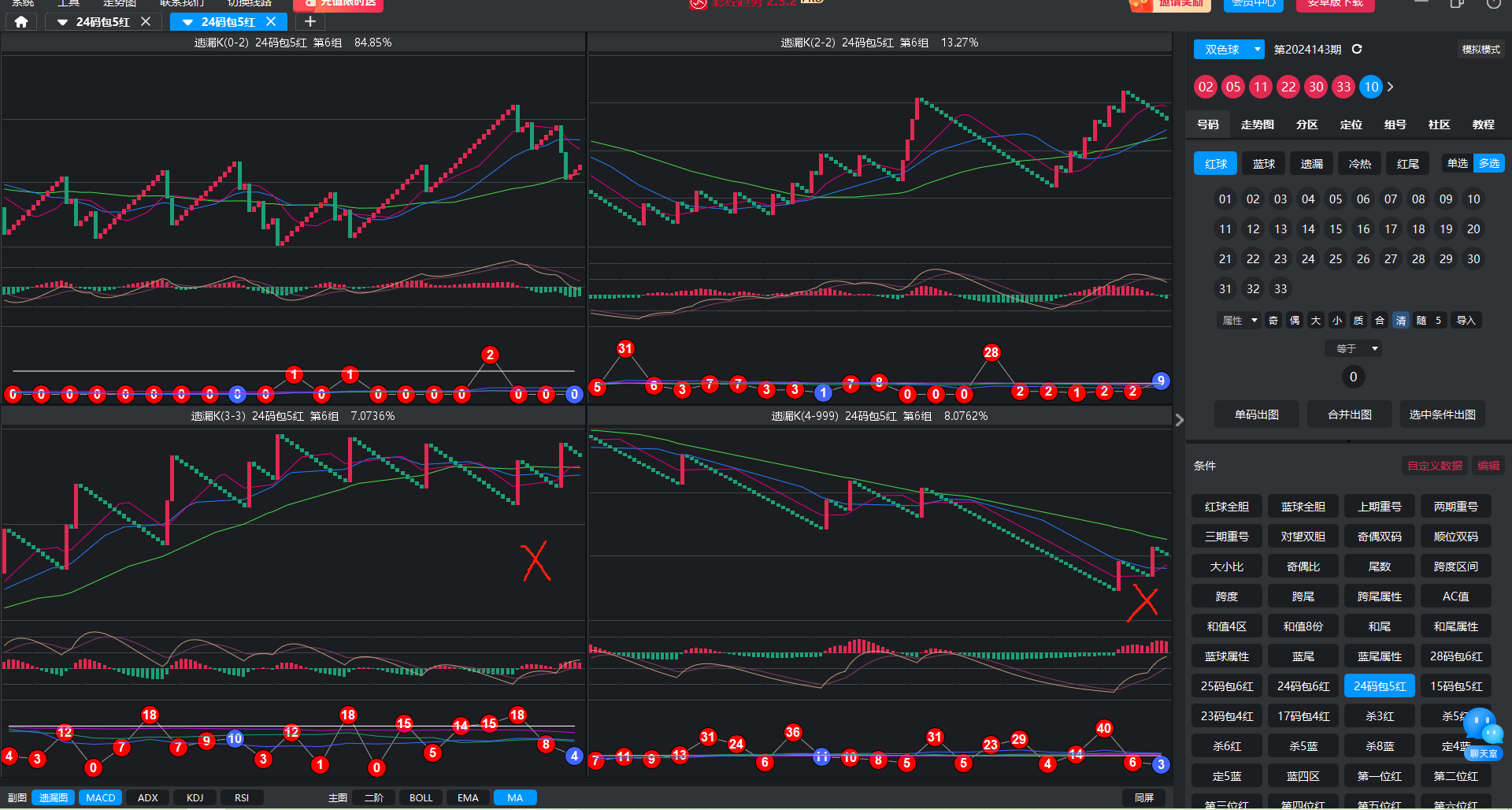The width and height of the screenshot is (1512, 810).
Task: Refresh the 第2024143期 draw data
Action: tap(1357, 49)
